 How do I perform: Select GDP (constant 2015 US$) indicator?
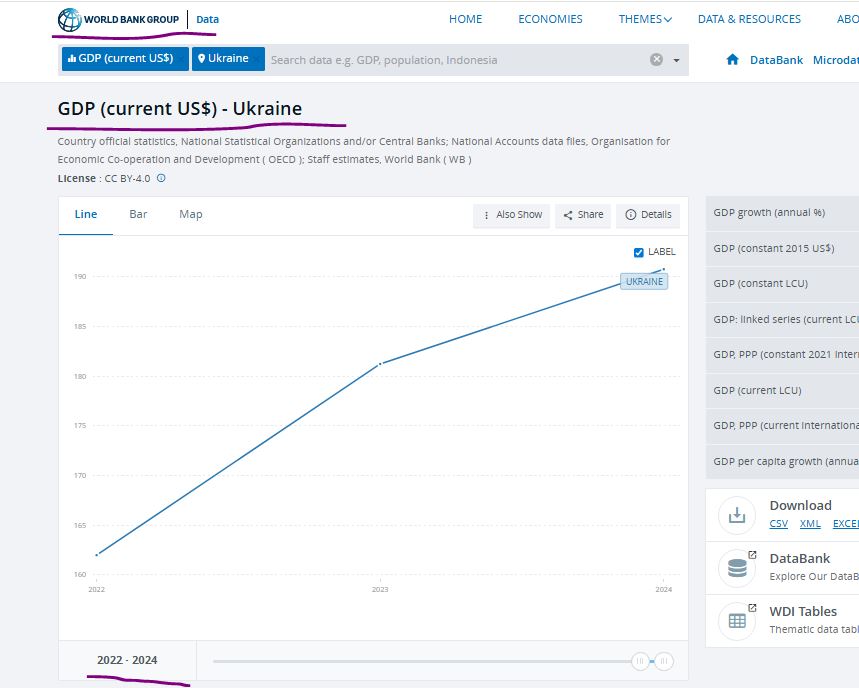(x=782, y=249)
